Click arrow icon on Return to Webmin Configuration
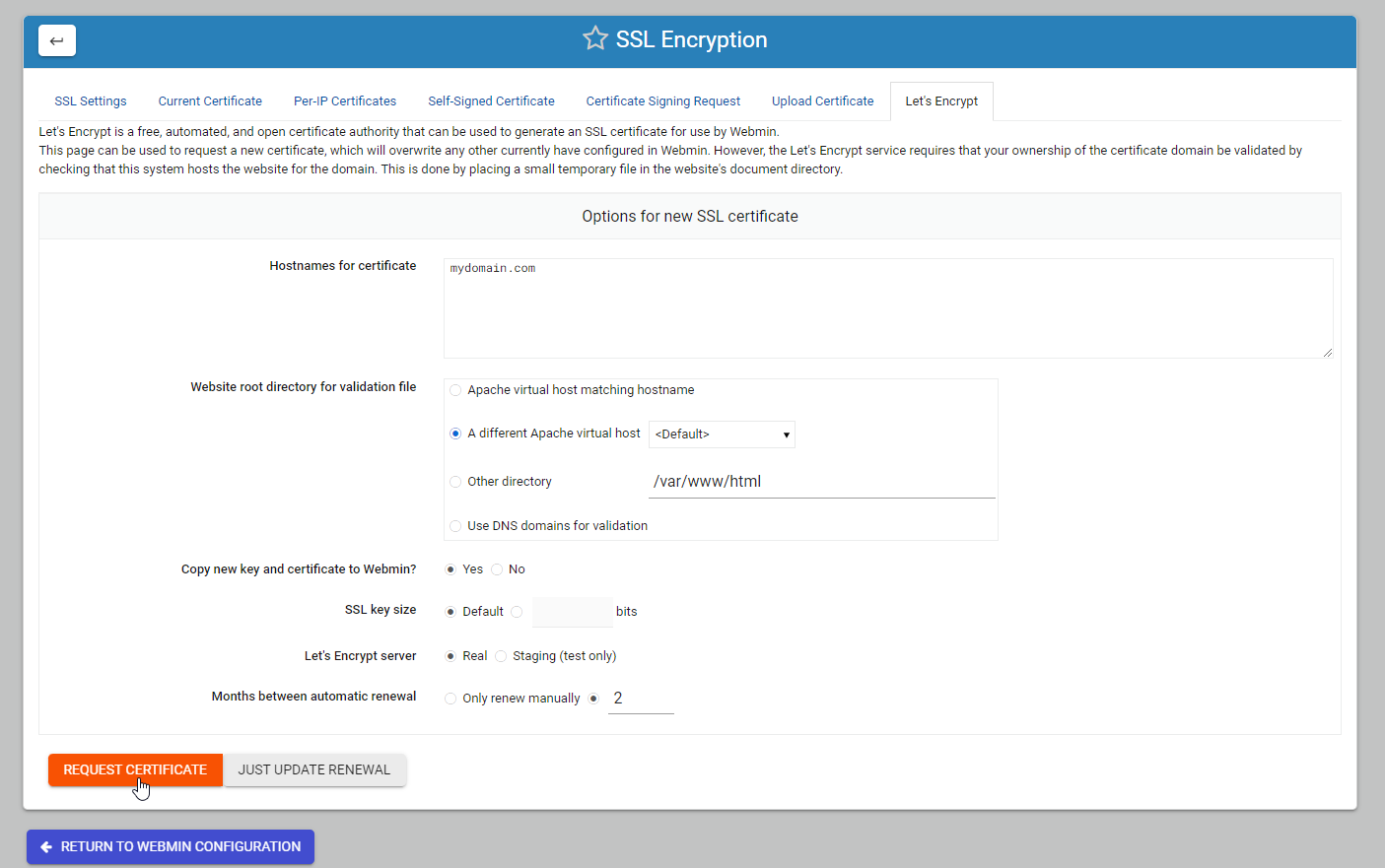This screenshot has height=868, width=1385. [x=46, y=846]
